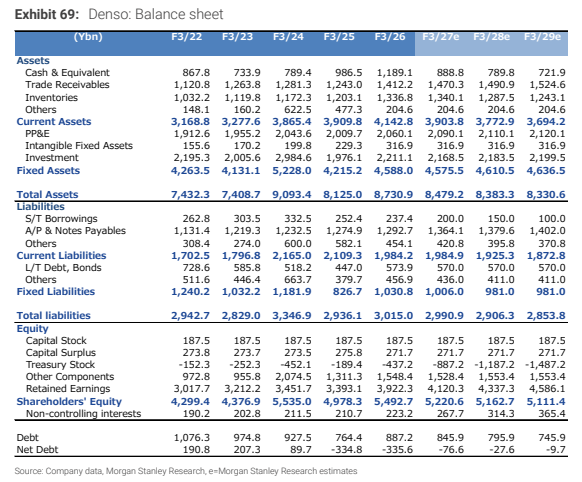Image resolution: width=582 pixels, height=482 pixels.
Task: Select the F3/27e estimate column header
Action: pos(441,37)
